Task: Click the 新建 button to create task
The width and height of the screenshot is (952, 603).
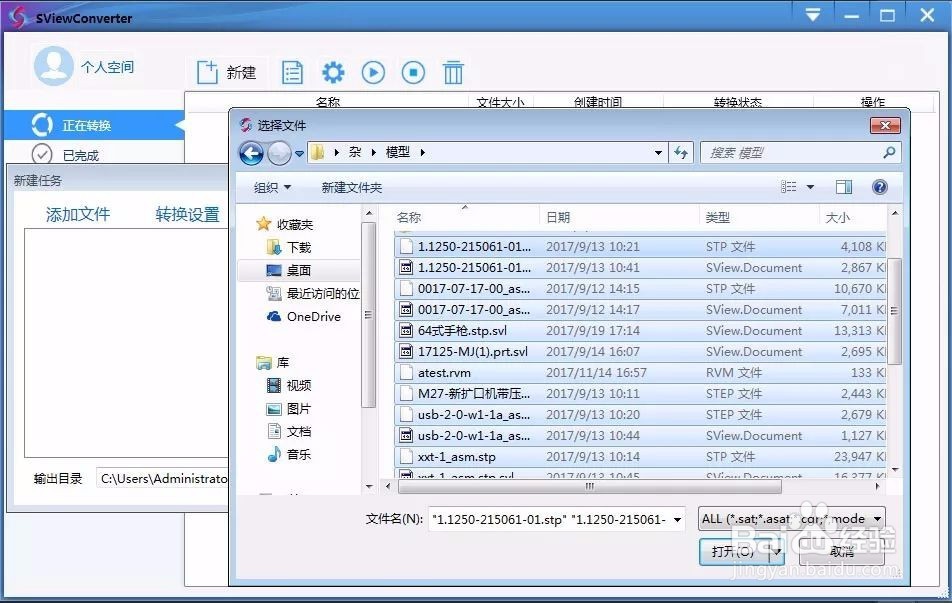Action: [228, 71]
